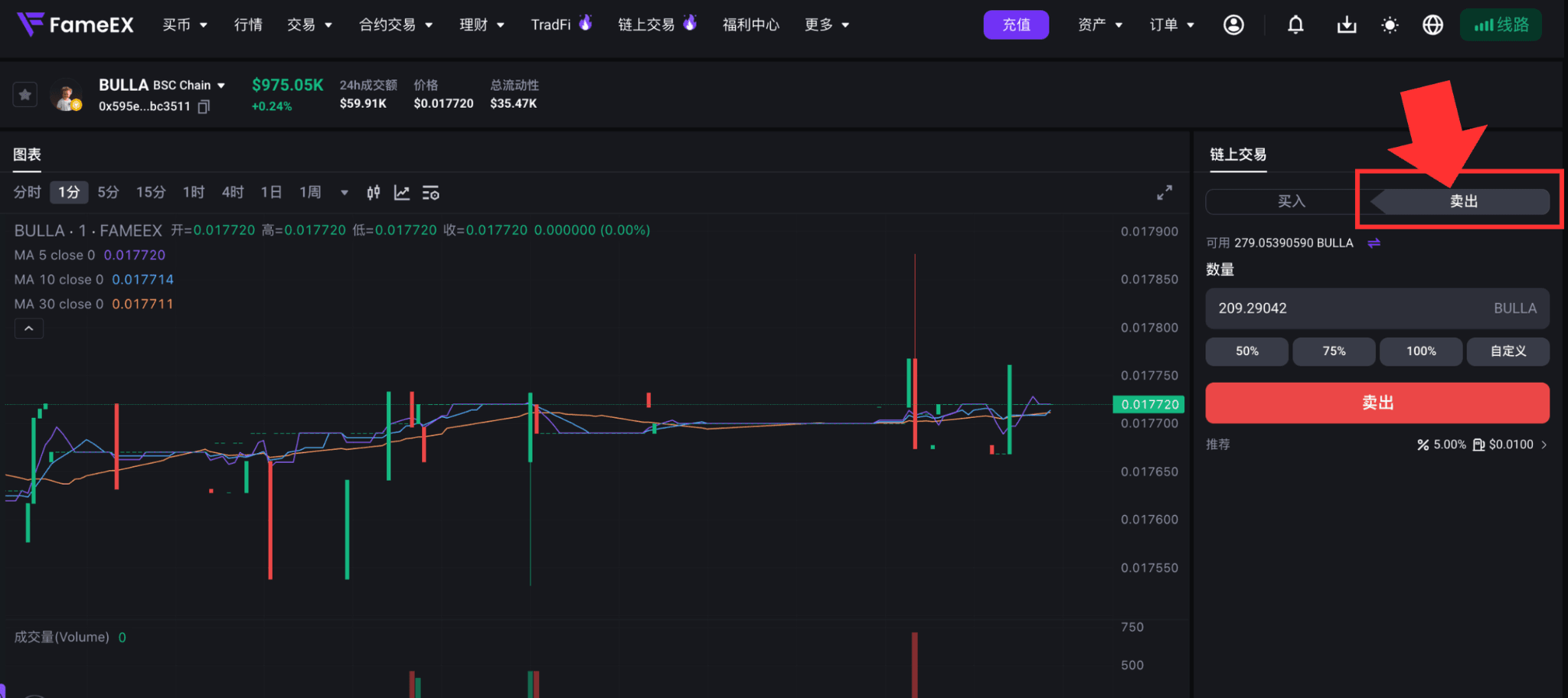Switch to the 买入 buy tab

(1291, 201)
